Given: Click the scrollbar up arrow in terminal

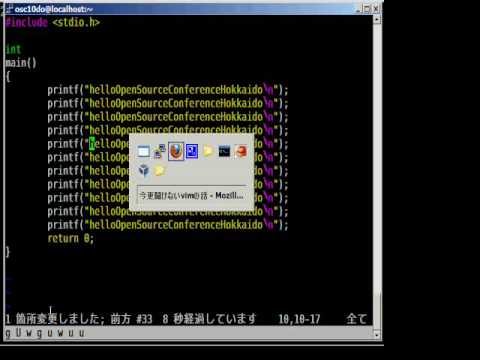Looking at the screenshot, I should [377, 19].
